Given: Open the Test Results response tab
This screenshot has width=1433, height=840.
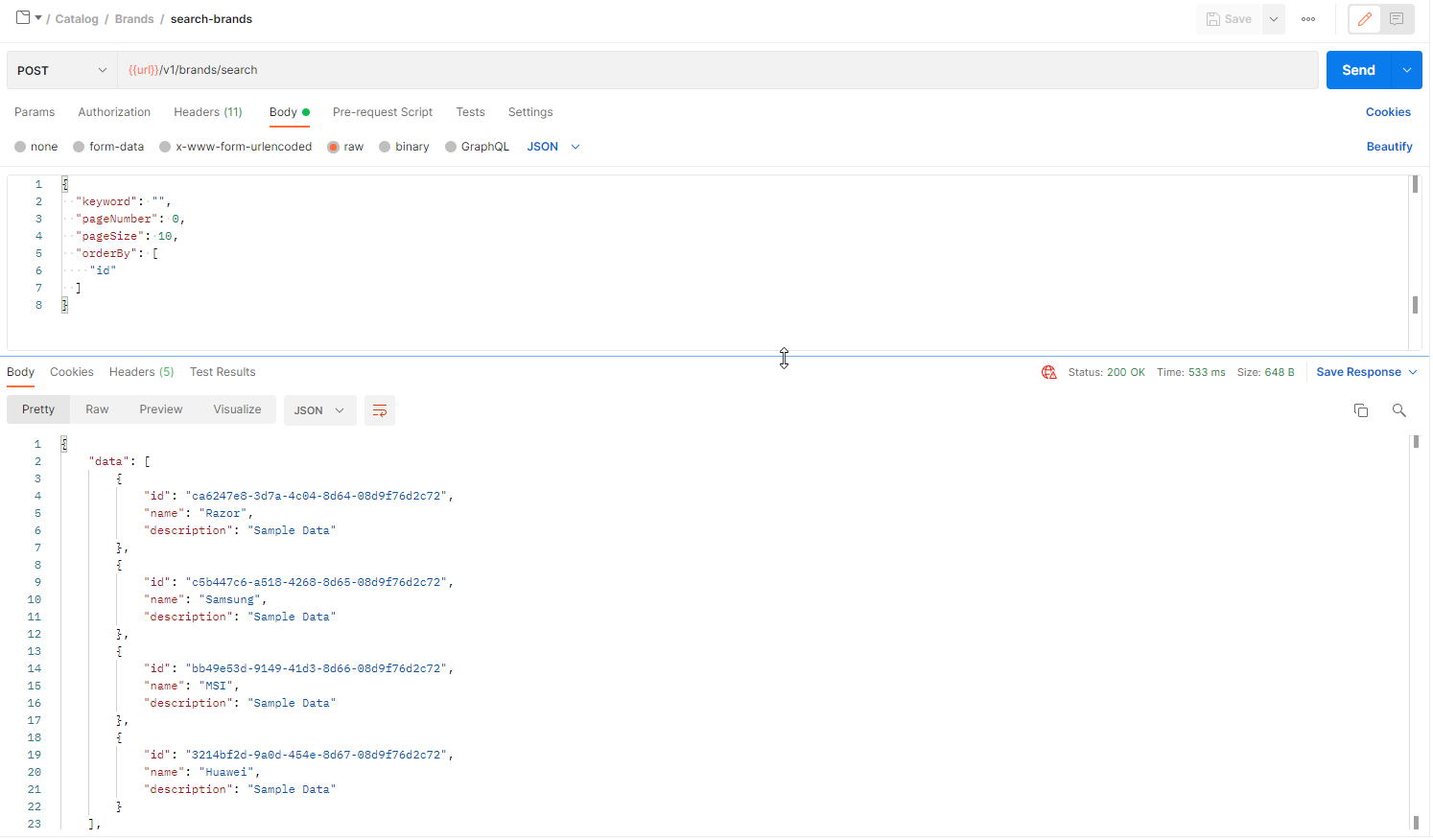Looking at the screenshot, I should (x=223, y=372).
